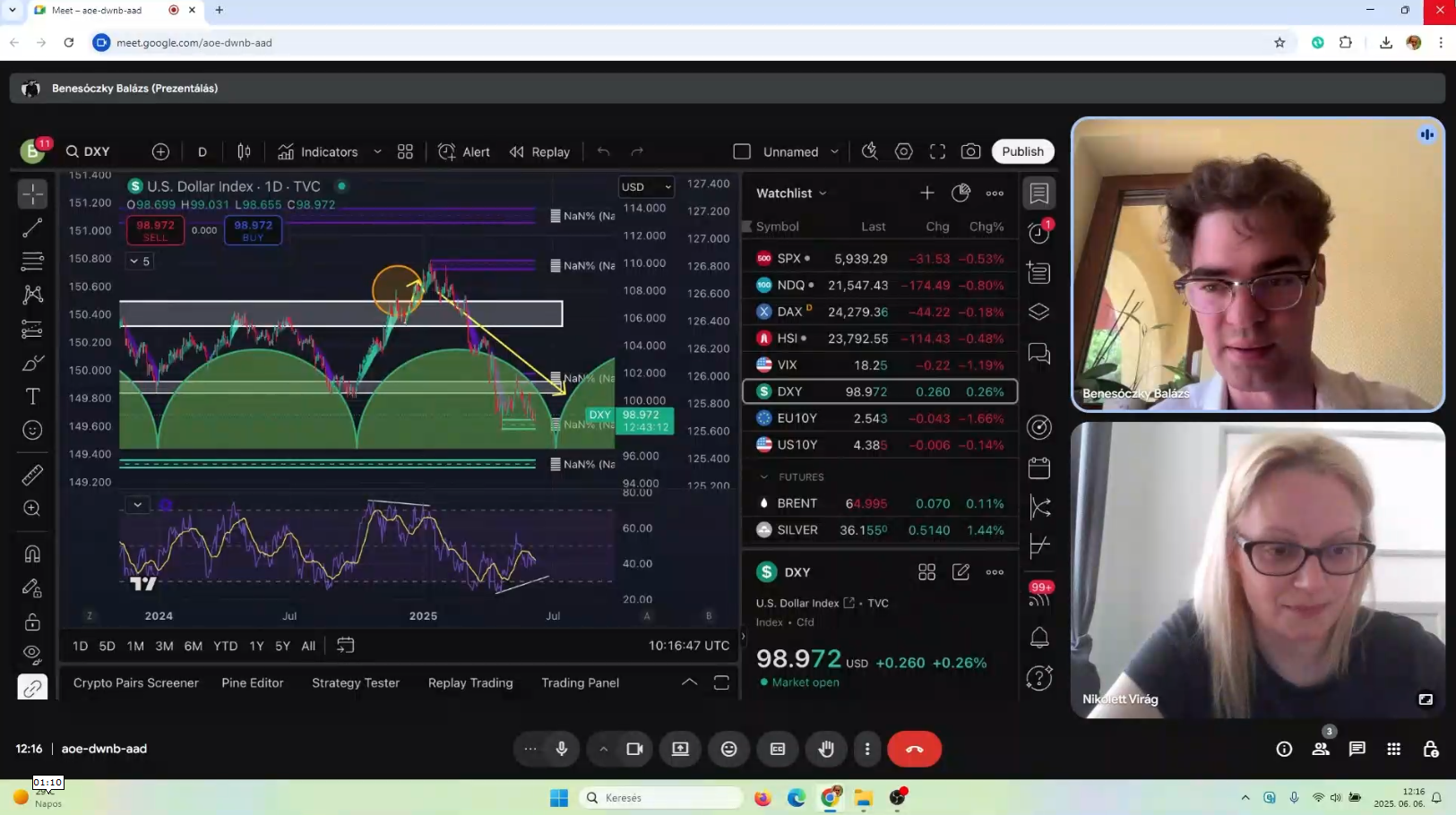Open the Windows Start menu
The height and width of the screenshot is (815, 1456).
coord(559,797)
